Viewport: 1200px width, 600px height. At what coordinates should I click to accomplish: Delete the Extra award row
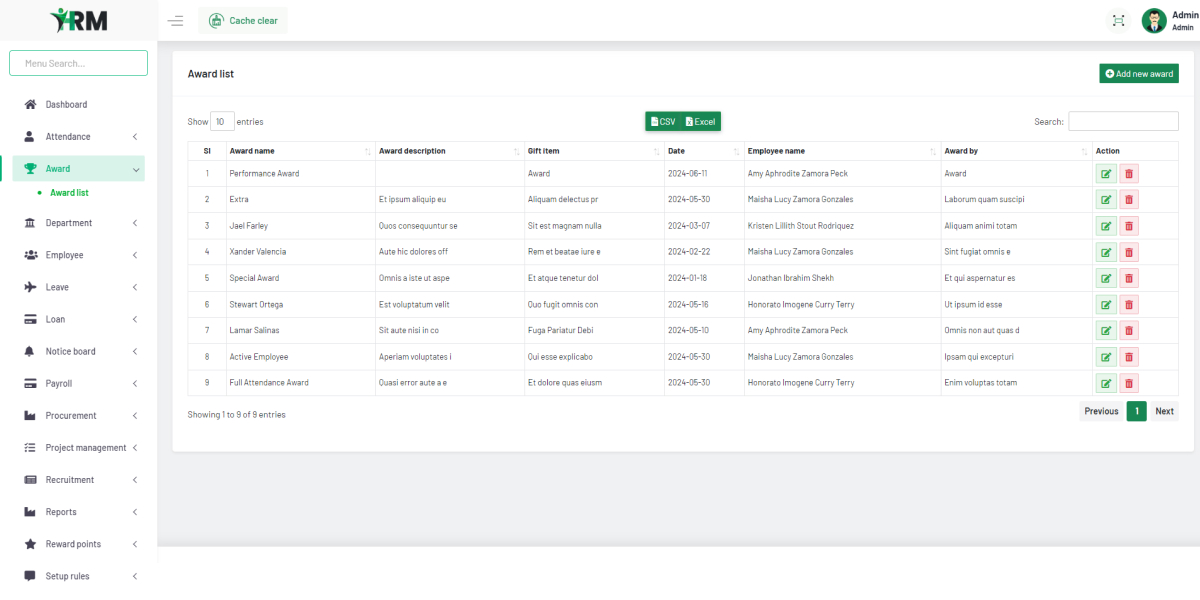click(x=1129, y=199)
